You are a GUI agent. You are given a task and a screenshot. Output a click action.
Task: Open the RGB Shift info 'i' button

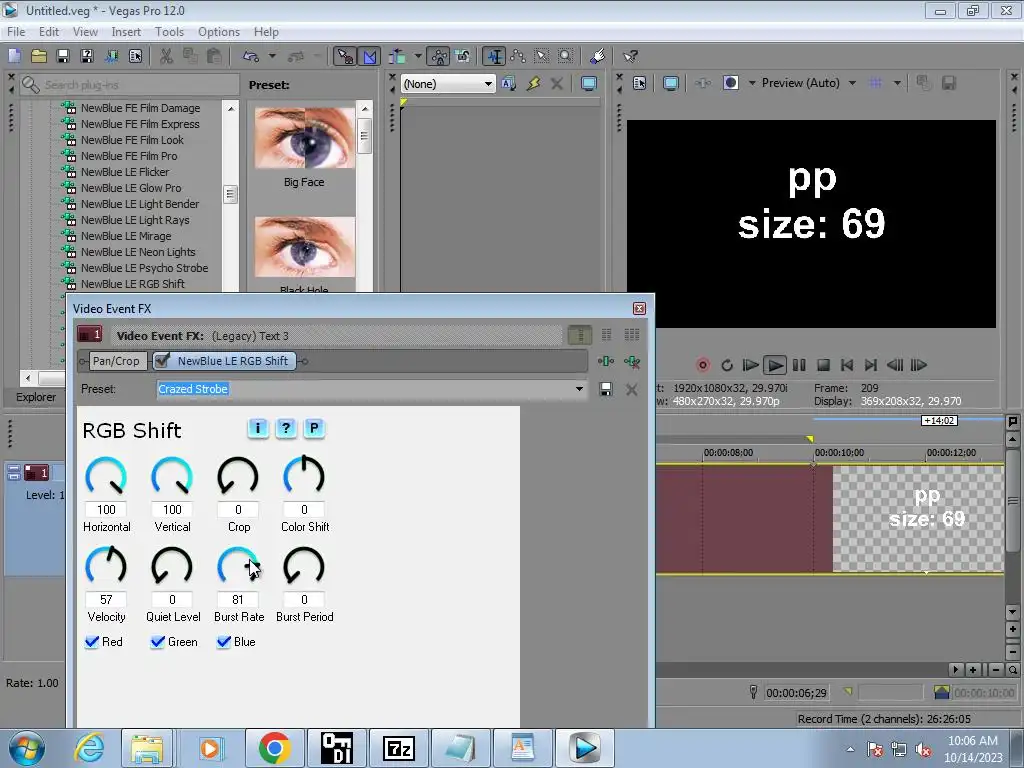[x=258, y=428]
